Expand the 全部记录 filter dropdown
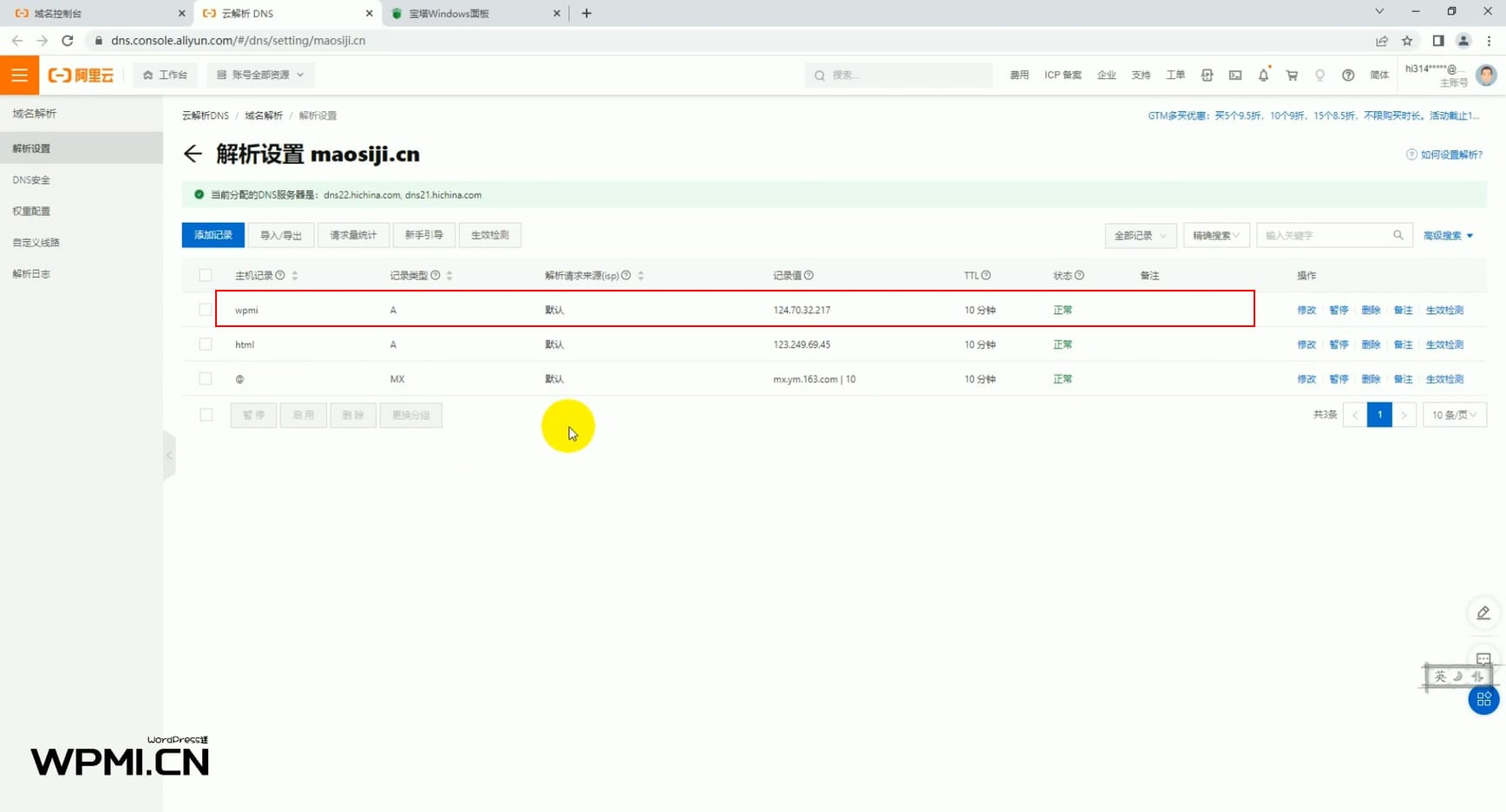1506x812 pixels. click(x=1140, y=235)
